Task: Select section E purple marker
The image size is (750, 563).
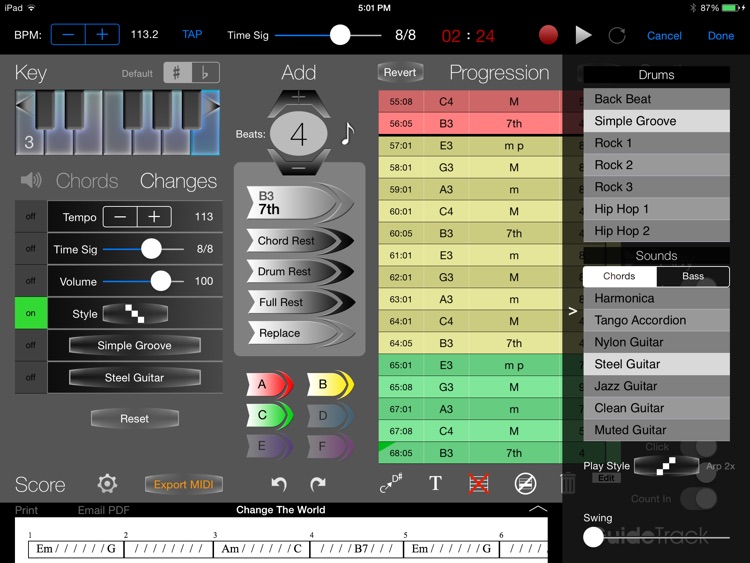Action: [x=269, y=446]
